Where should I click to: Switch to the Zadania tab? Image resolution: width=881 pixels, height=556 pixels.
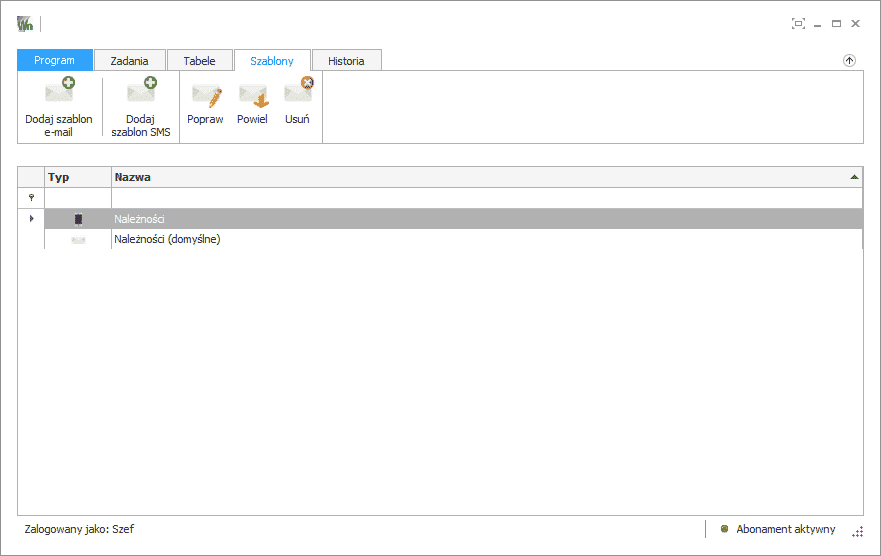click(129, 61)
